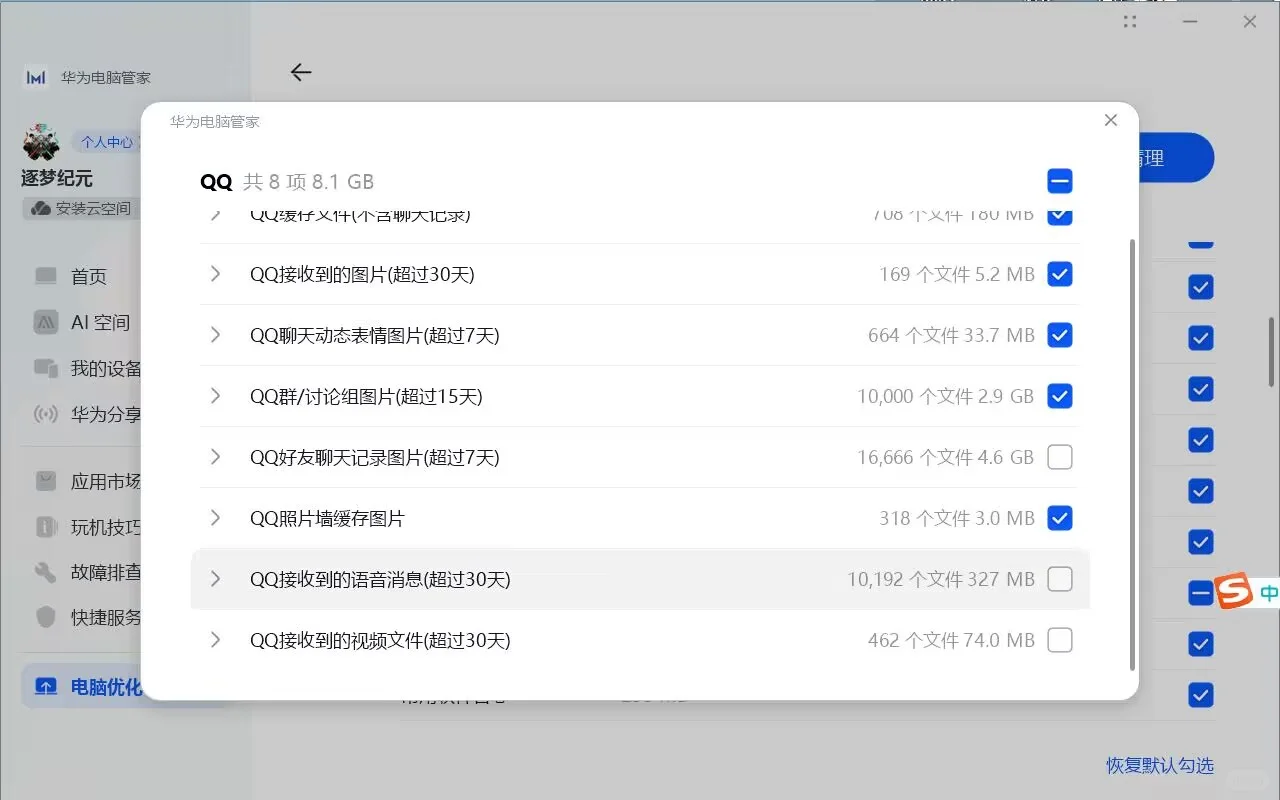The height and width of the screenshot is (800, 1280).
Task: Check QQ接收到的语音消息(超过30天) checkbox
Action: [x=1060, y=579]
